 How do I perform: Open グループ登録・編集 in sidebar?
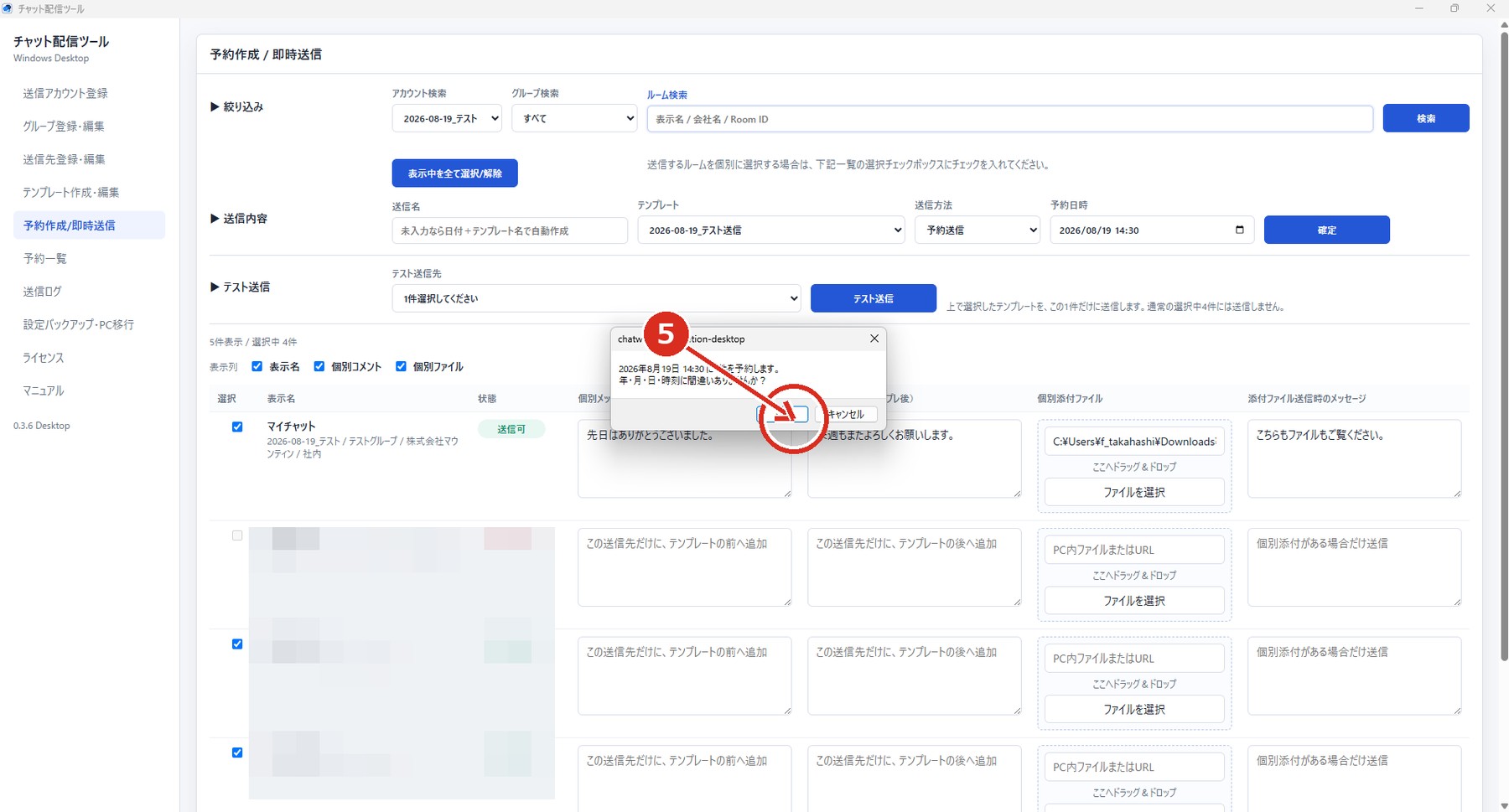coord(64,127)
